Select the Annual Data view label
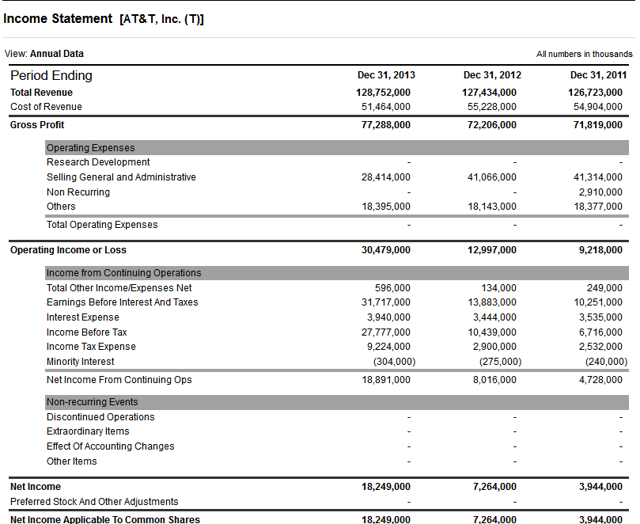The image size is (640, 524). coord(57,54)
